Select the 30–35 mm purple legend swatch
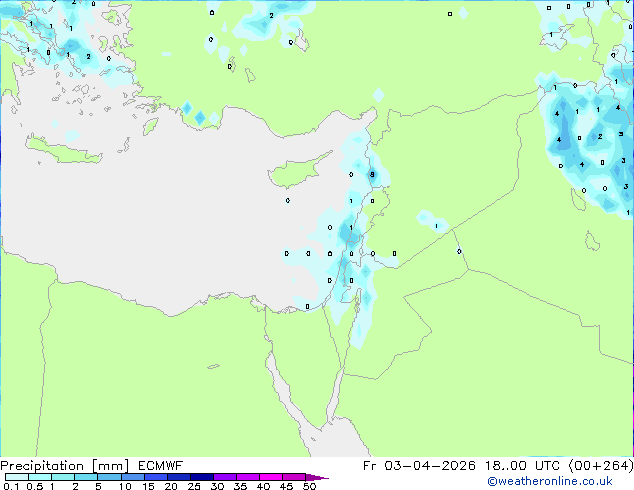Image resolution: width=634 pixels, height=490 pixels. click(224, 477)
